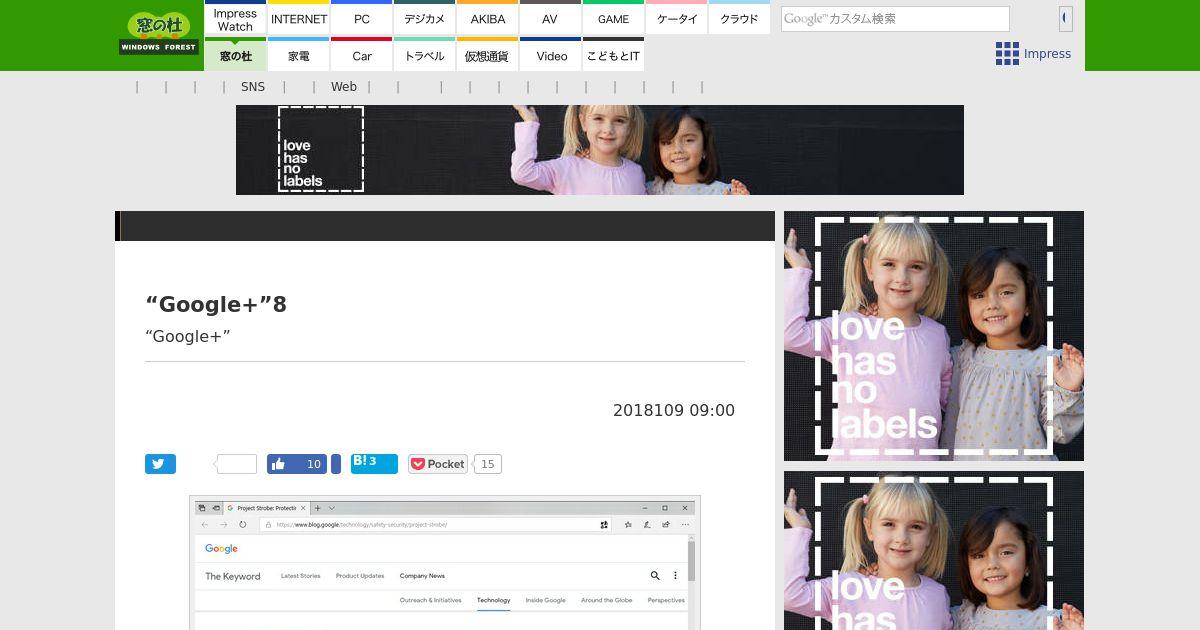Open the ケータイ Watch tab
Screen dimensions: 1200x630
[x=676, y=18]
